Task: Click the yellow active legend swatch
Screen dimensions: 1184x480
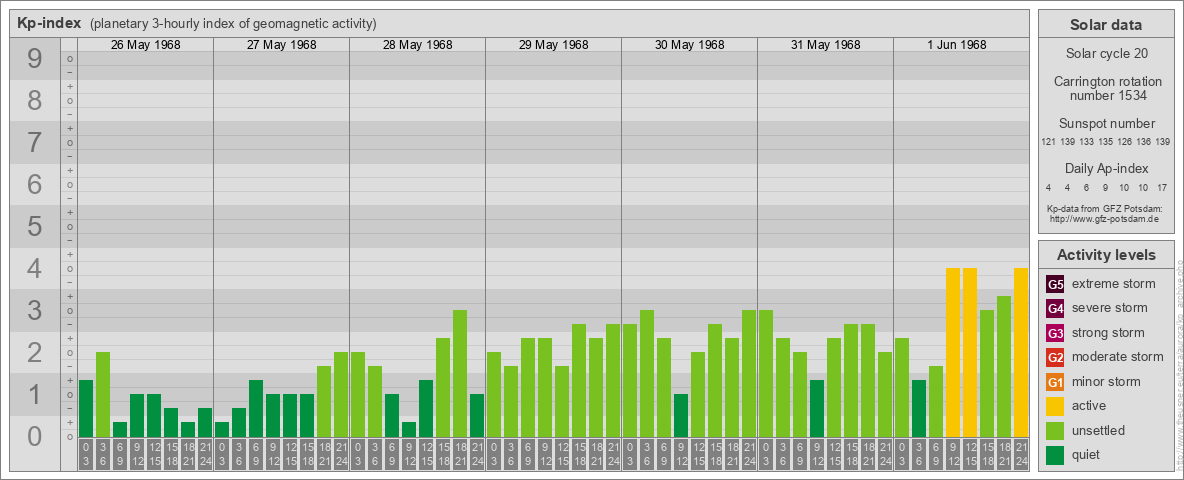Action: coord(1055,406)
